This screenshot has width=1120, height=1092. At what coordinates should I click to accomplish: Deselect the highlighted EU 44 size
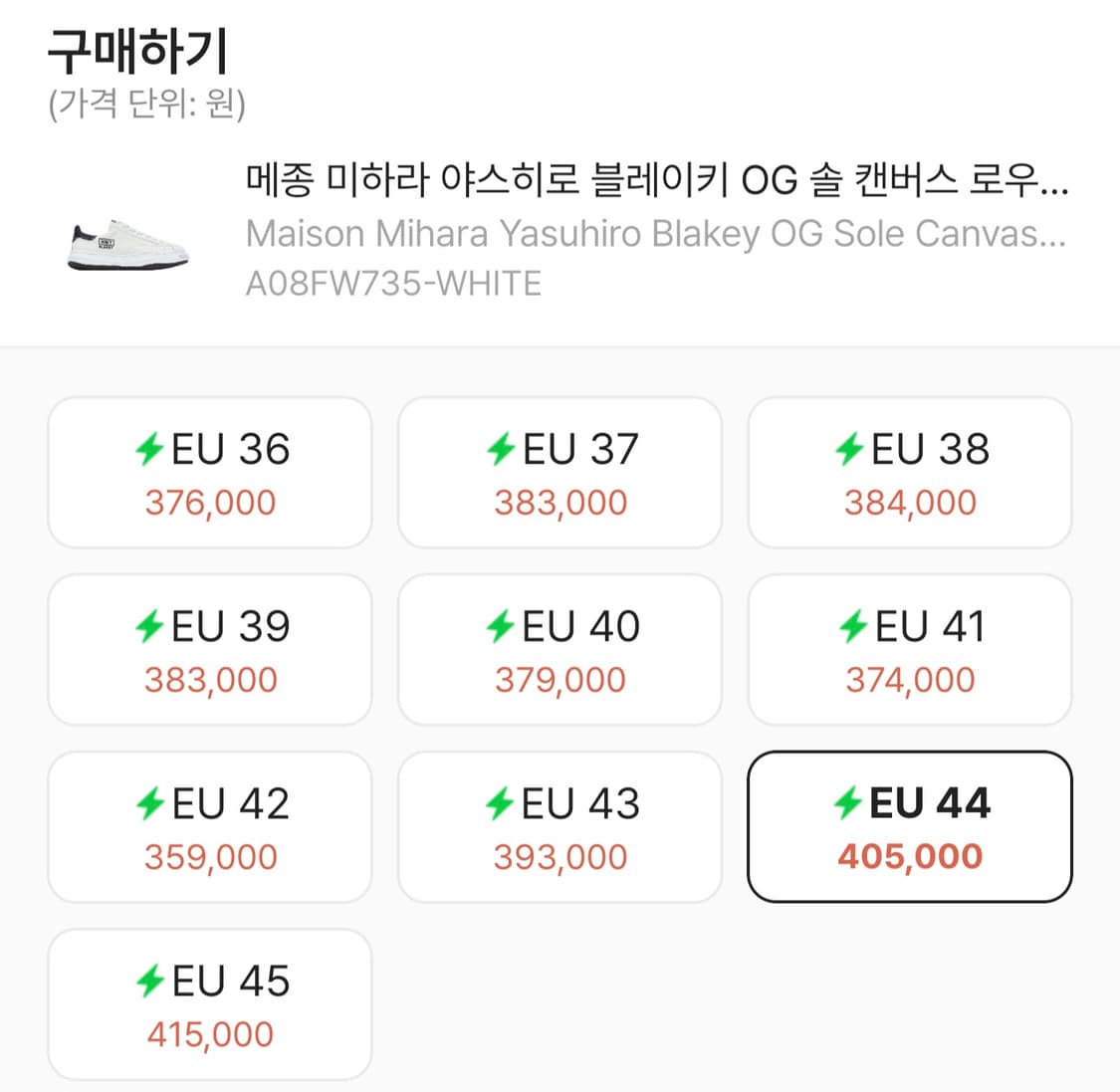[x=909, y=826]
